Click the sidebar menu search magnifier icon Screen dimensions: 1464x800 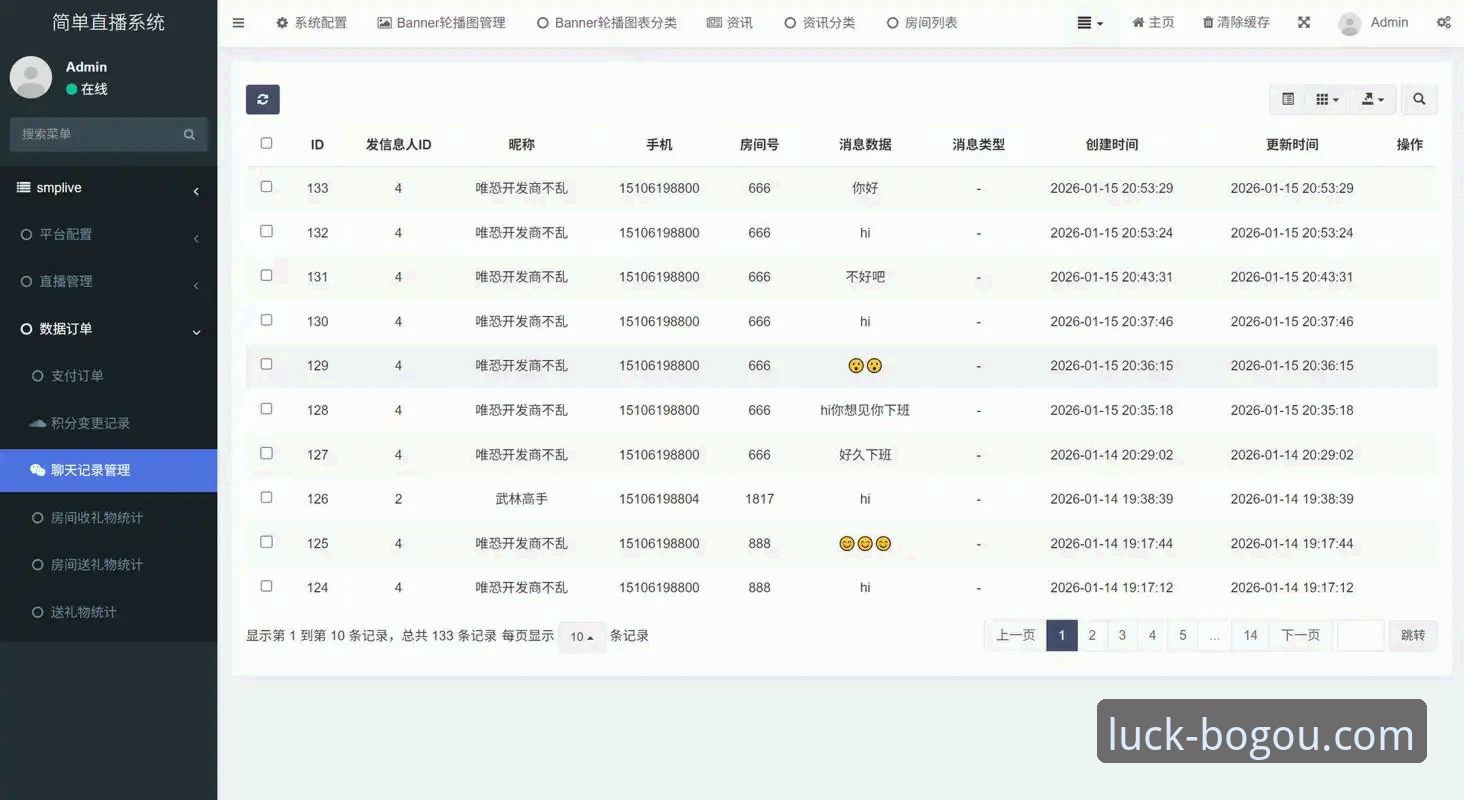point(189,134)
